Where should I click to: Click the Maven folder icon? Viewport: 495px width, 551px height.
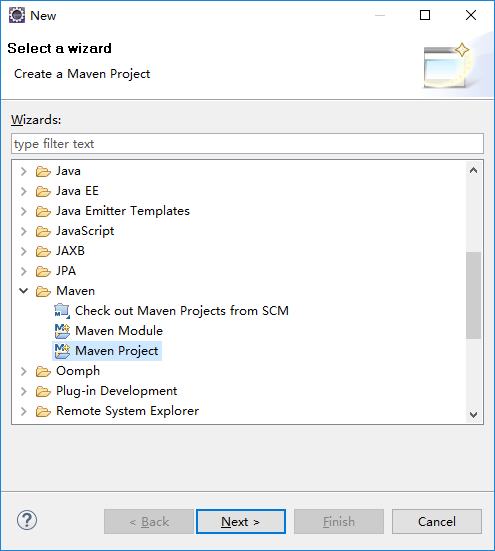(x=43, y=291)
